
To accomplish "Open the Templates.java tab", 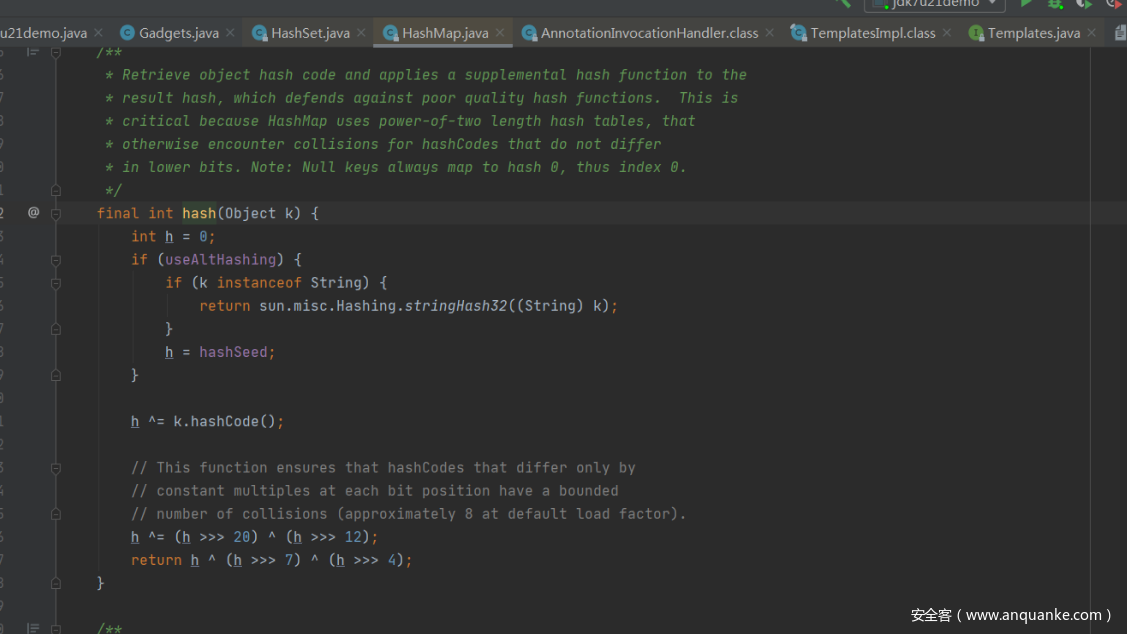I will [x=1033, y=33].
